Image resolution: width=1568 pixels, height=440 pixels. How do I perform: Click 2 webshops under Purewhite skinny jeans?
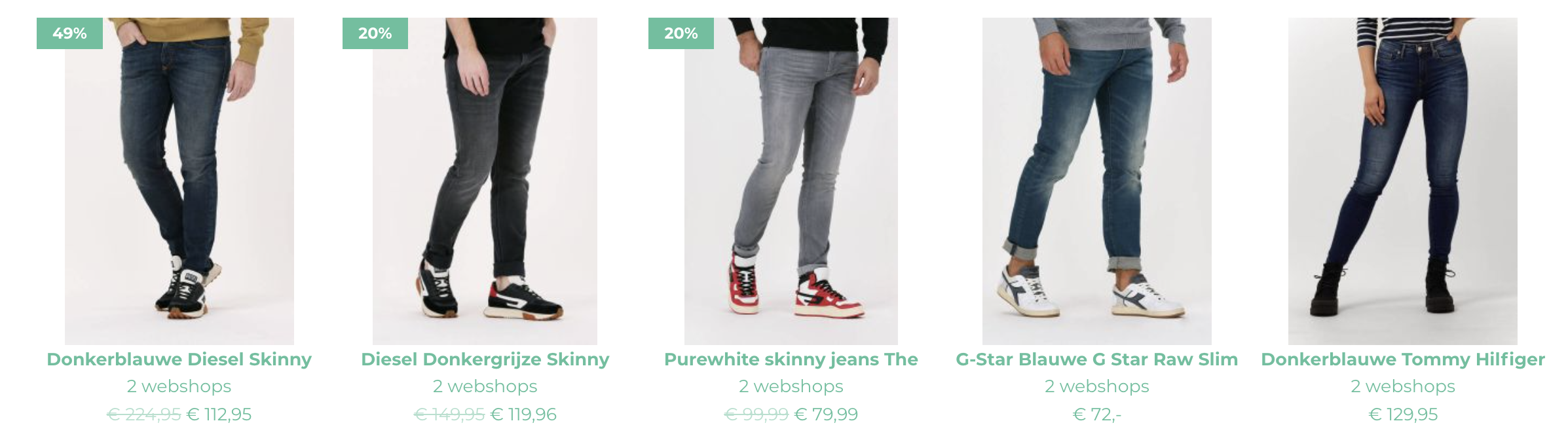coord(791,386)
